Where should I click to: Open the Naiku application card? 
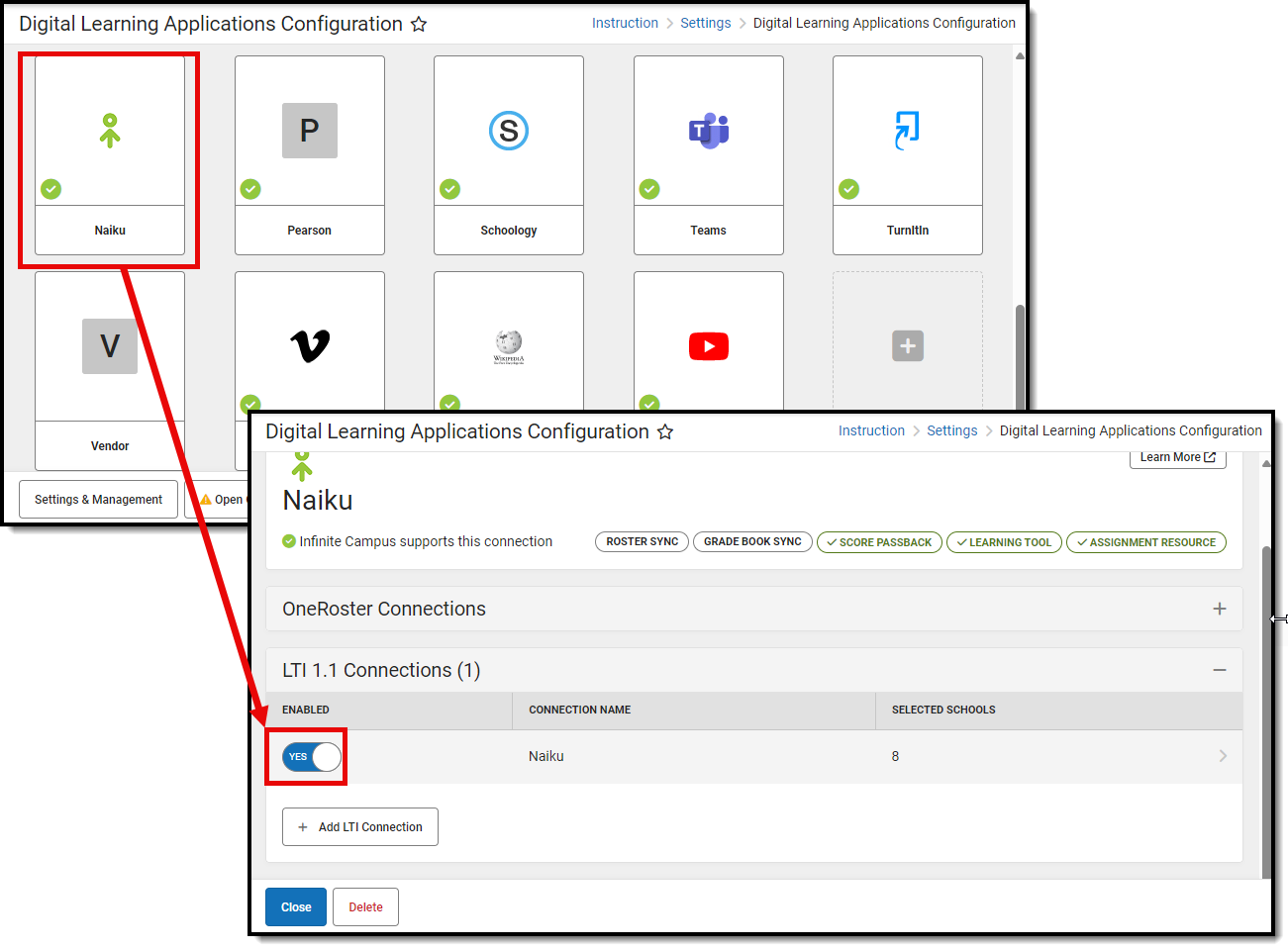110,155
